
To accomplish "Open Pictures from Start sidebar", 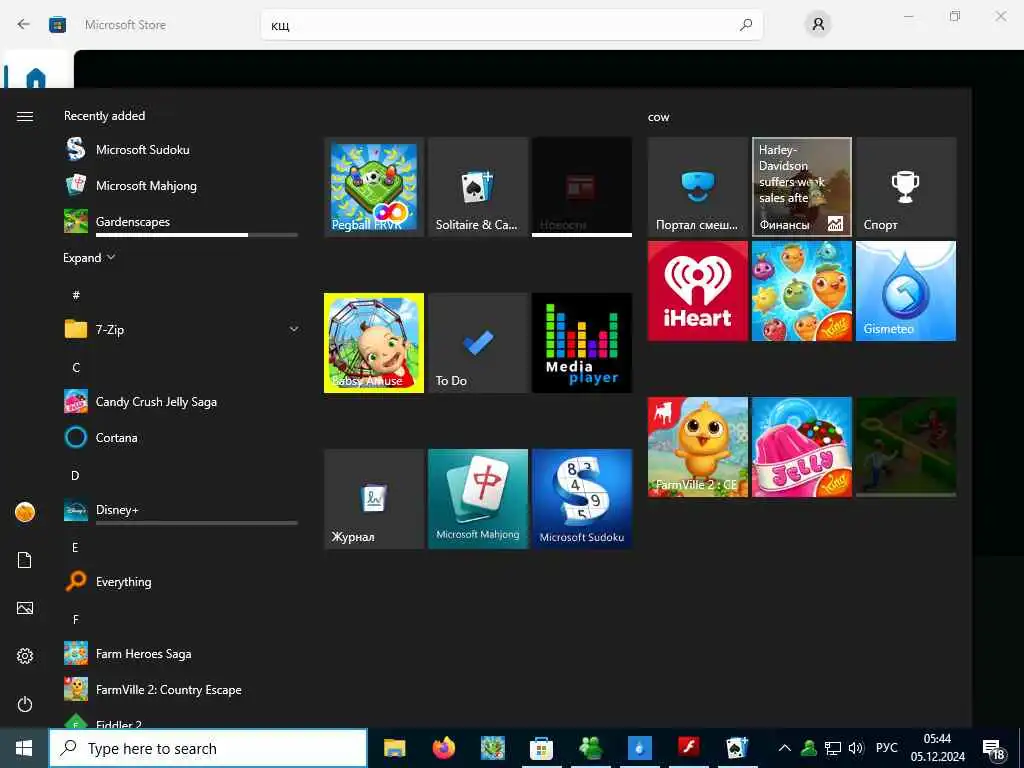I will [x=25, y=608].
